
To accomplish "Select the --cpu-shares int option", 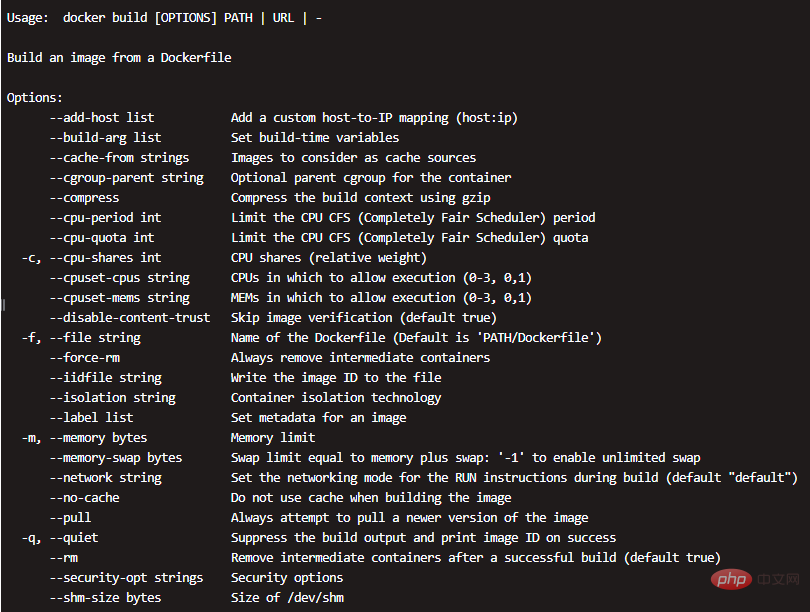I will (x=105, y=258).
